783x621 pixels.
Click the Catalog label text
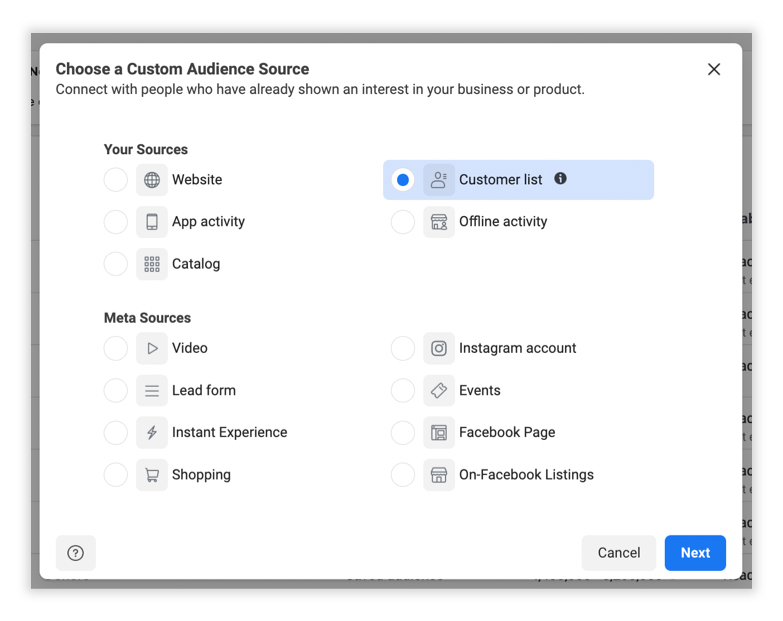point(196,264)
